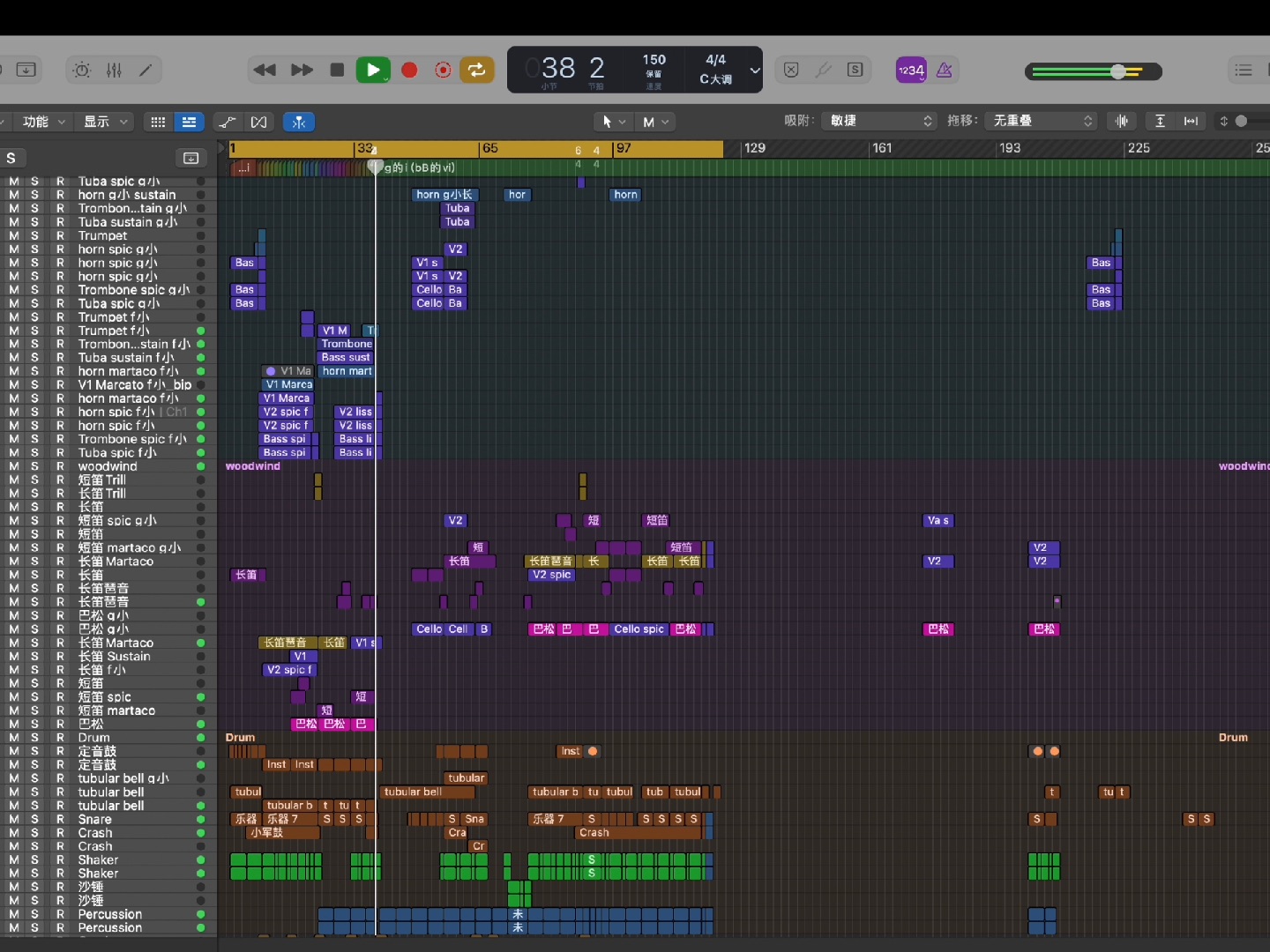Open the display mode chevron on LCD
Image resolution: width=1270 pixels, height=952 pixels.
(x=755, y=71)
